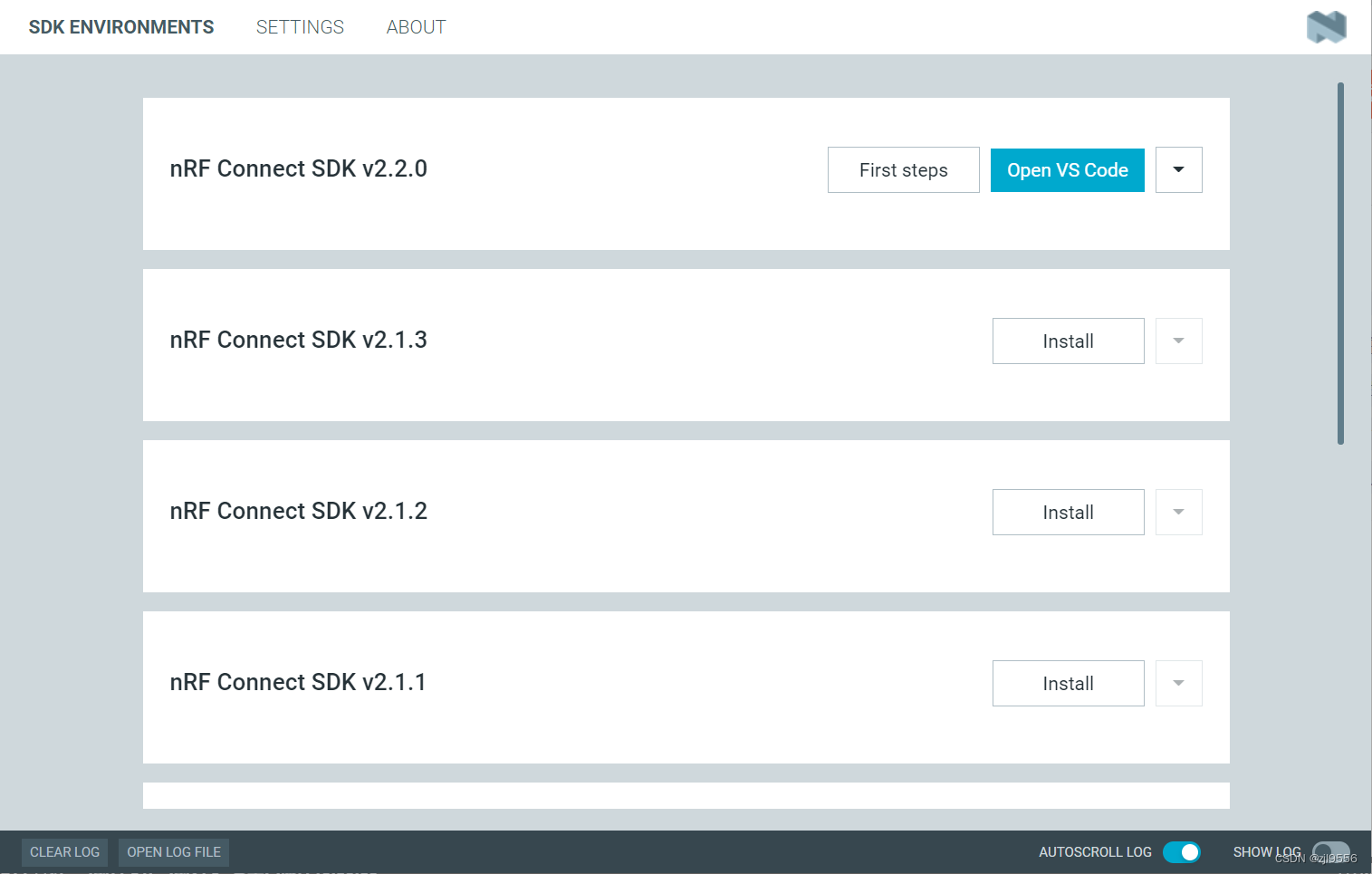Click the Clear Log button
The width and height of the screenshot is (1372, 874).
coord(64,852)
